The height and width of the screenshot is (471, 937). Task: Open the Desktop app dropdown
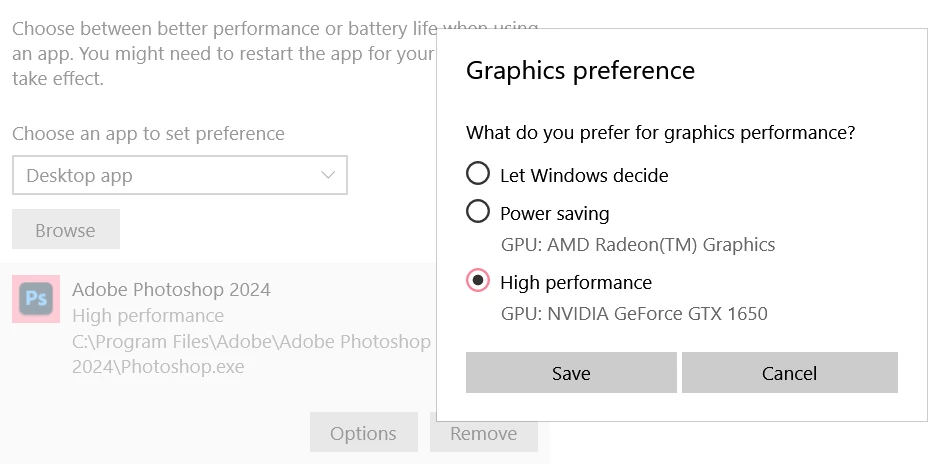tap(179, 175)
